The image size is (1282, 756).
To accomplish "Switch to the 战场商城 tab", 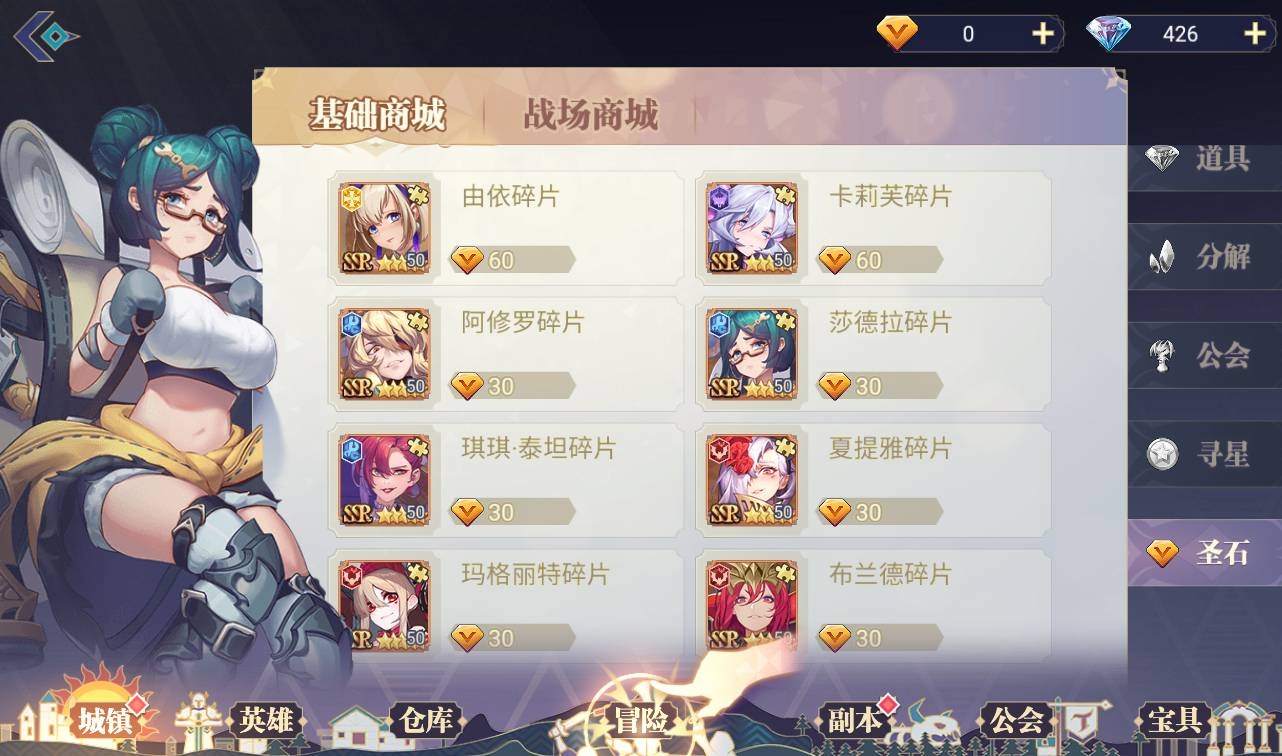I will pos(590,115).
